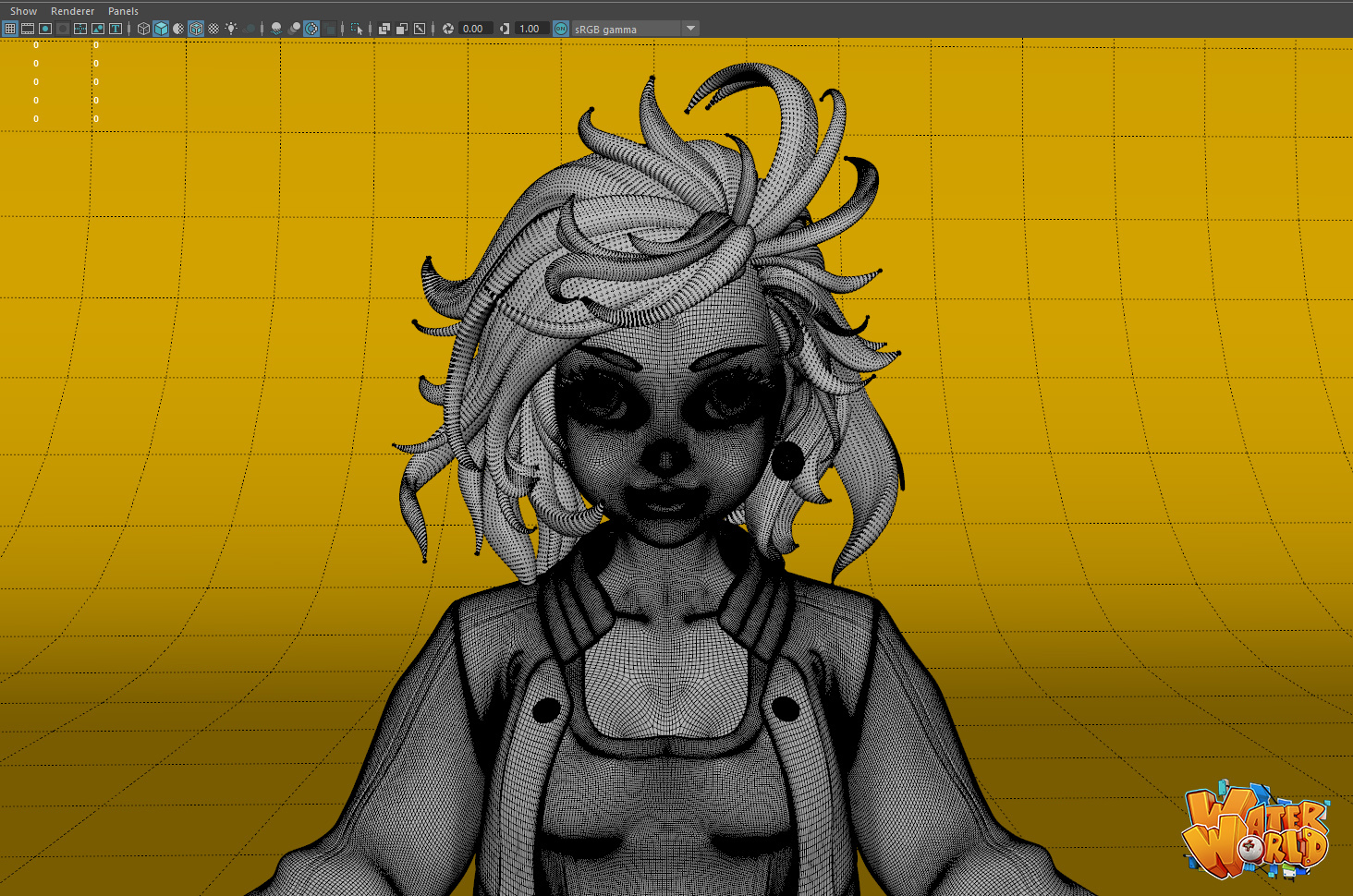This screenshot has width=1353, height=896.
Task: Turn off the view transform ON button
Action: click(x=561, y=29)
